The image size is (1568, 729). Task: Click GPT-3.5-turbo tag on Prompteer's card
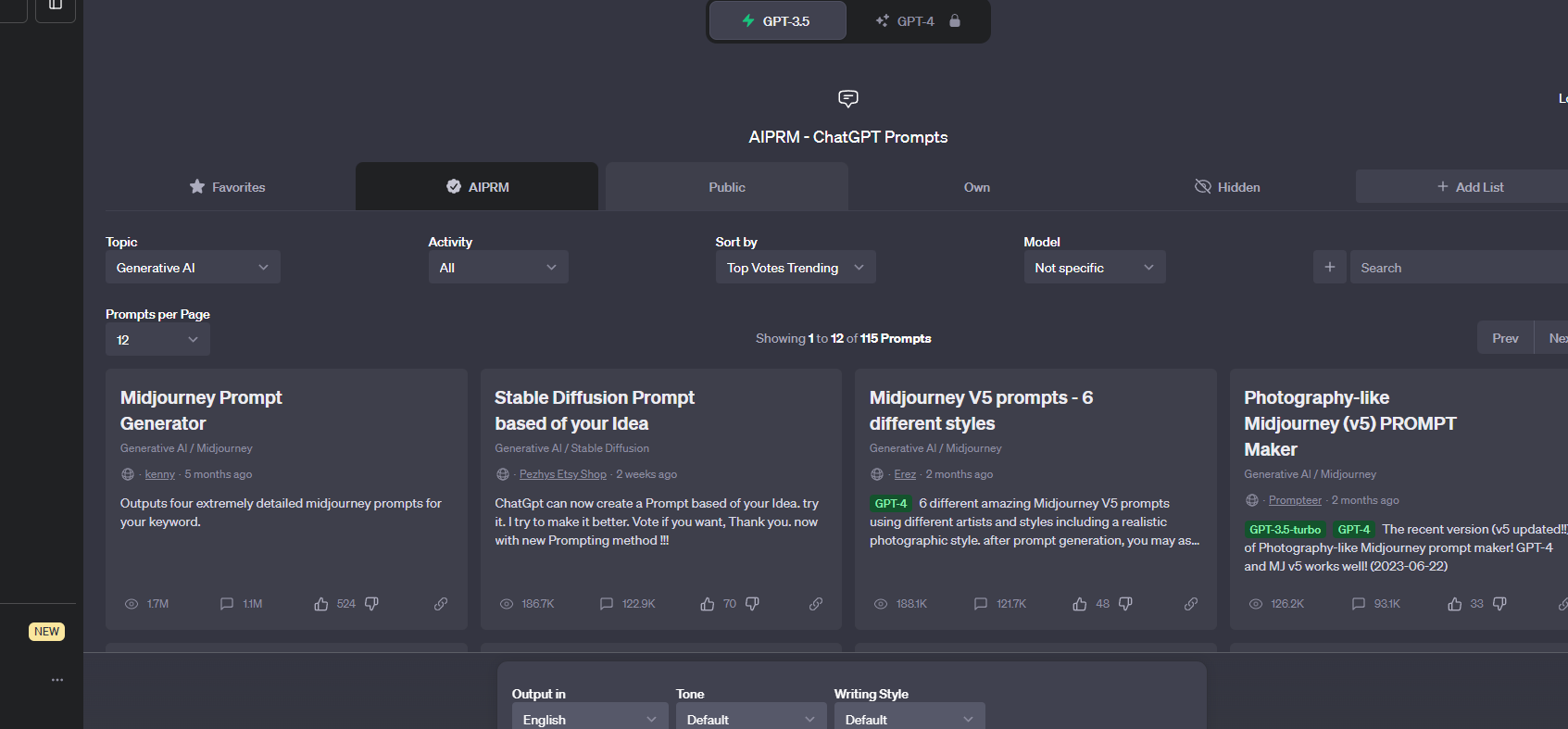point(1285,530)
